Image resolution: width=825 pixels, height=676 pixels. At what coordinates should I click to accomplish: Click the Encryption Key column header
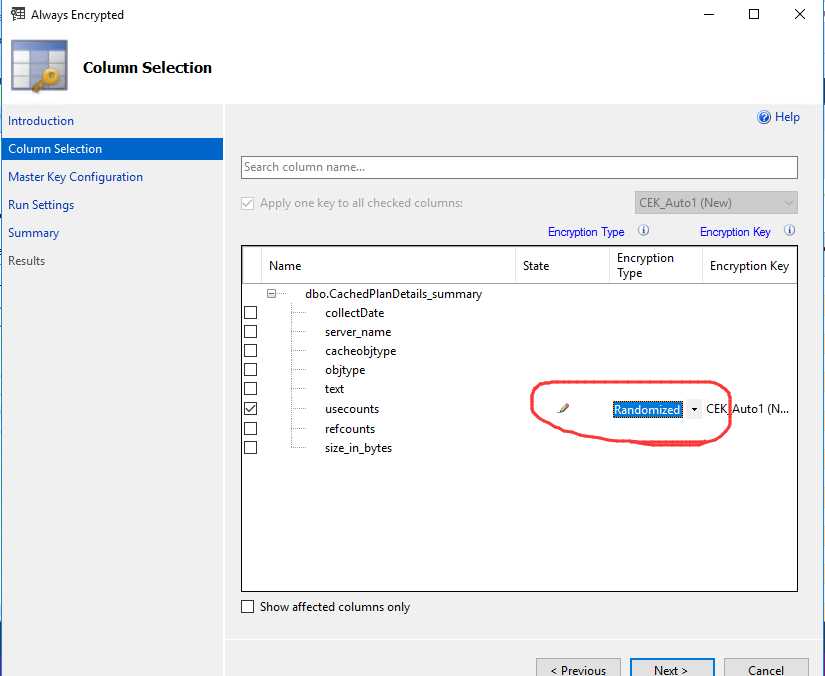pos(749,265)
